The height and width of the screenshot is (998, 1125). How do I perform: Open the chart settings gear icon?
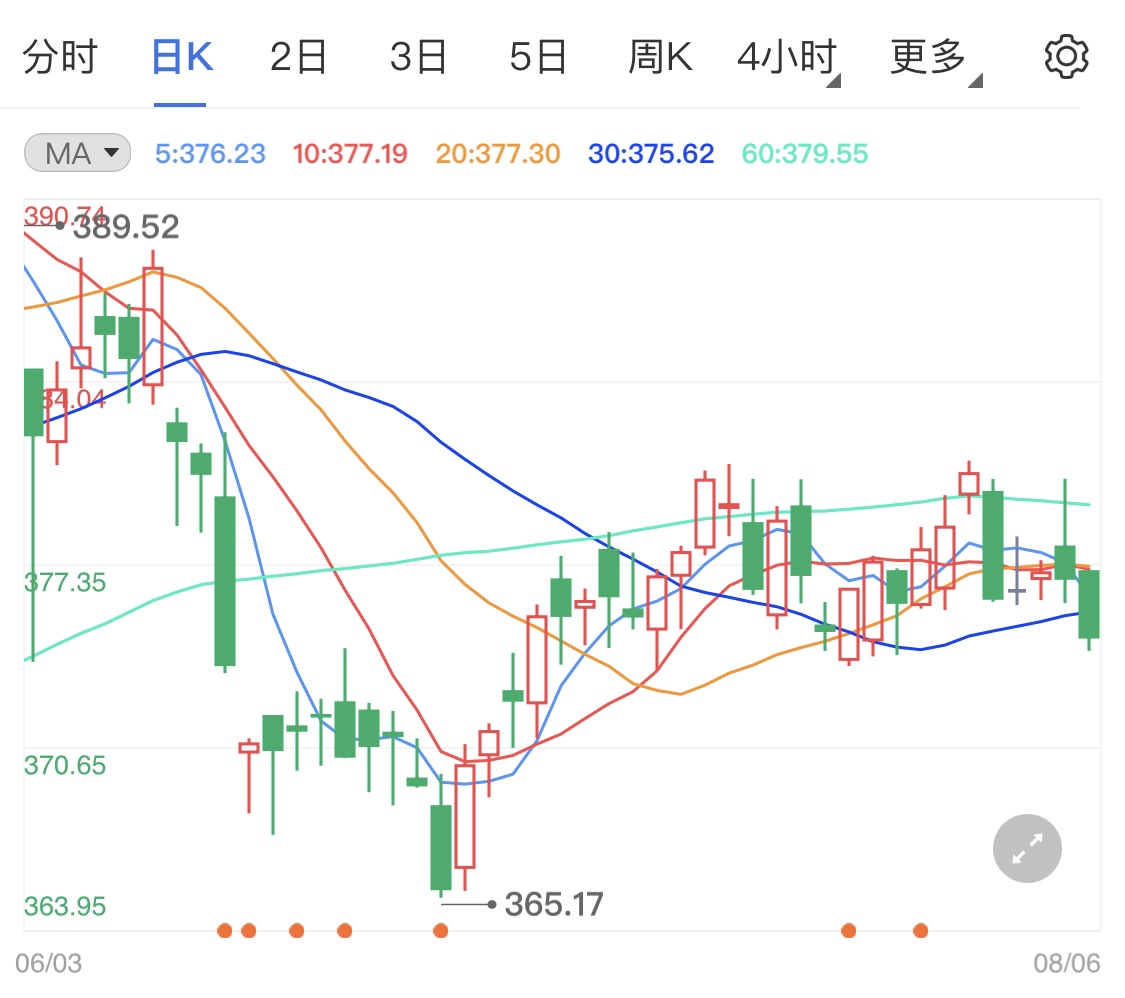[x=1066, y=57]
